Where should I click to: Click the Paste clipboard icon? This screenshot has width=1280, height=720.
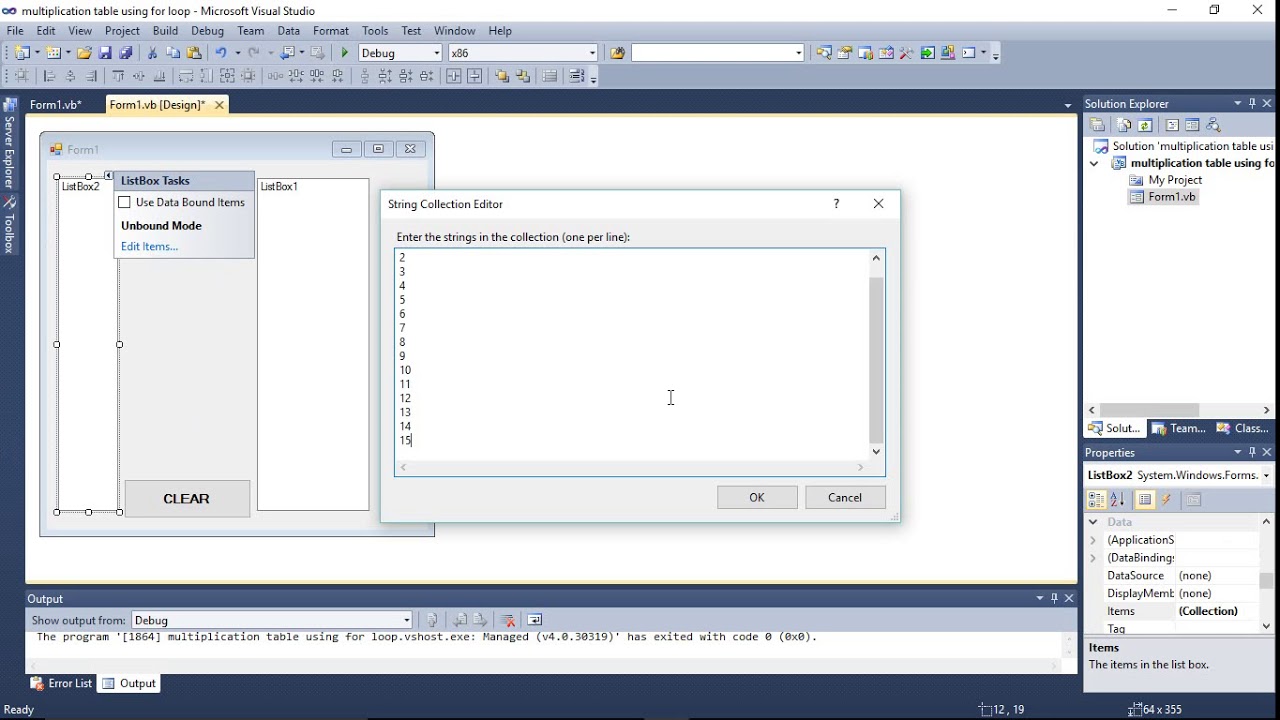point(194,53)
